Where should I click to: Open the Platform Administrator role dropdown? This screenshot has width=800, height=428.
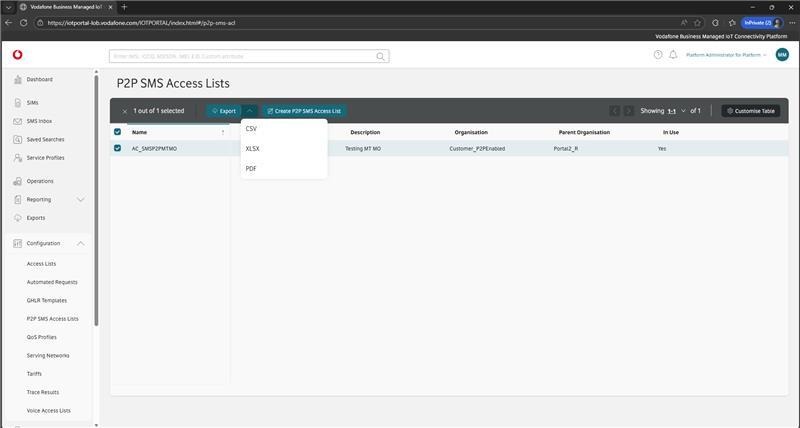coord(726,55)
